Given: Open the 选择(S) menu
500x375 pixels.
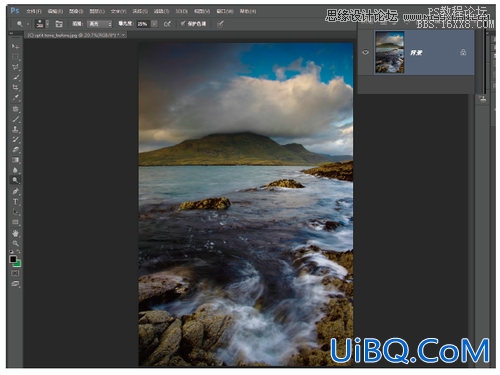Looking at the screenshot, I should 140,11.
